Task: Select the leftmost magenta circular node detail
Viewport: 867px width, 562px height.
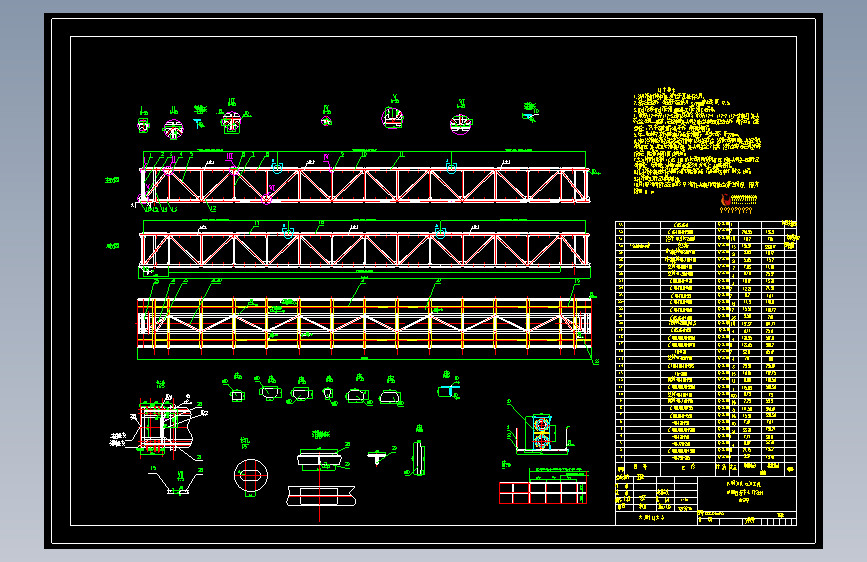Action: (173, 130)
